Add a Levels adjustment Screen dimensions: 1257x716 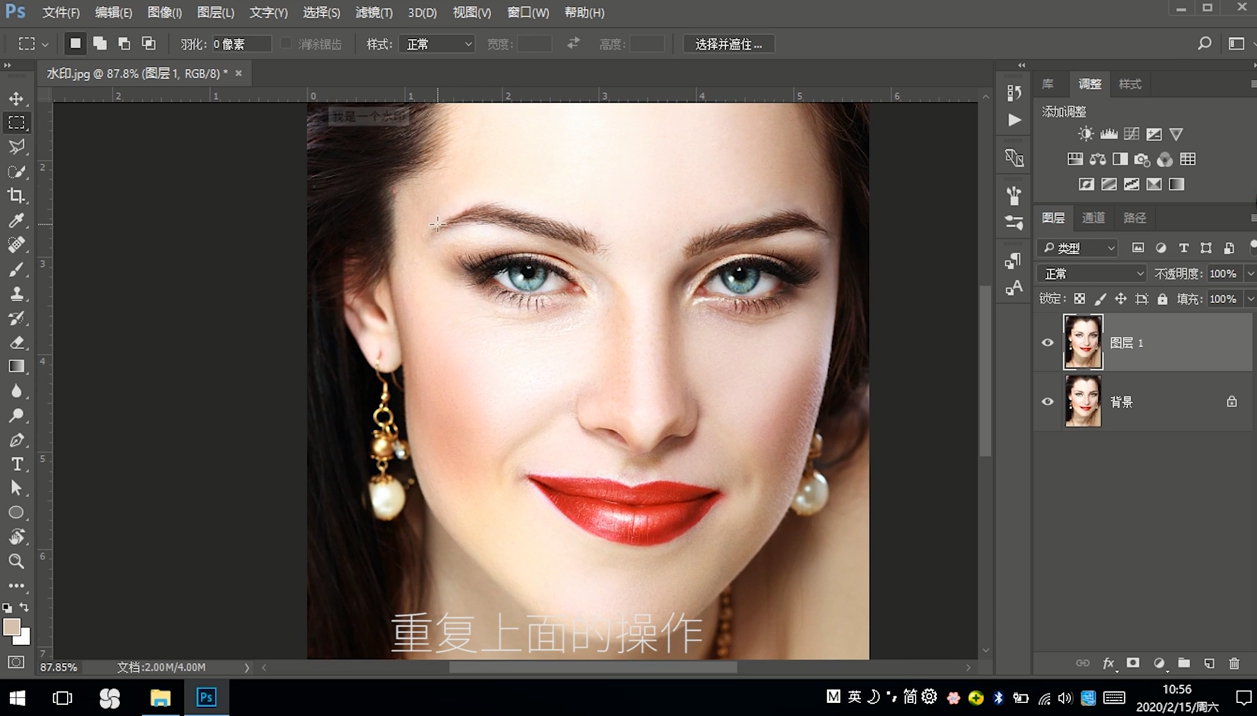[1109, 134]
